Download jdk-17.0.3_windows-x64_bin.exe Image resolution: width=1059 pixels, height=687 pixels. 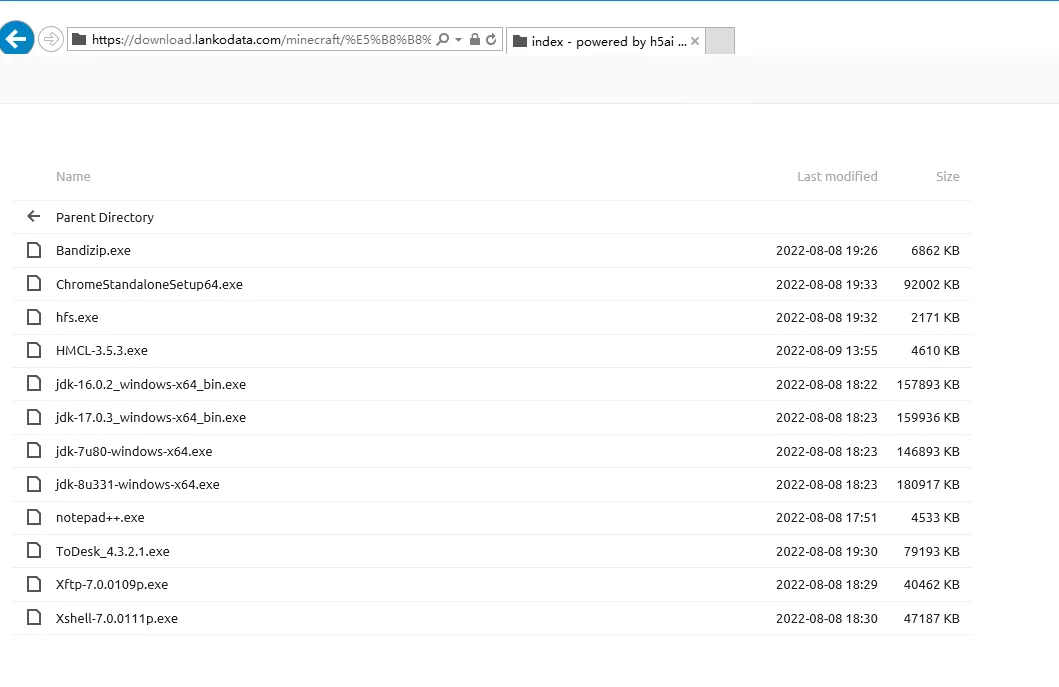click(x=151, y=417)
